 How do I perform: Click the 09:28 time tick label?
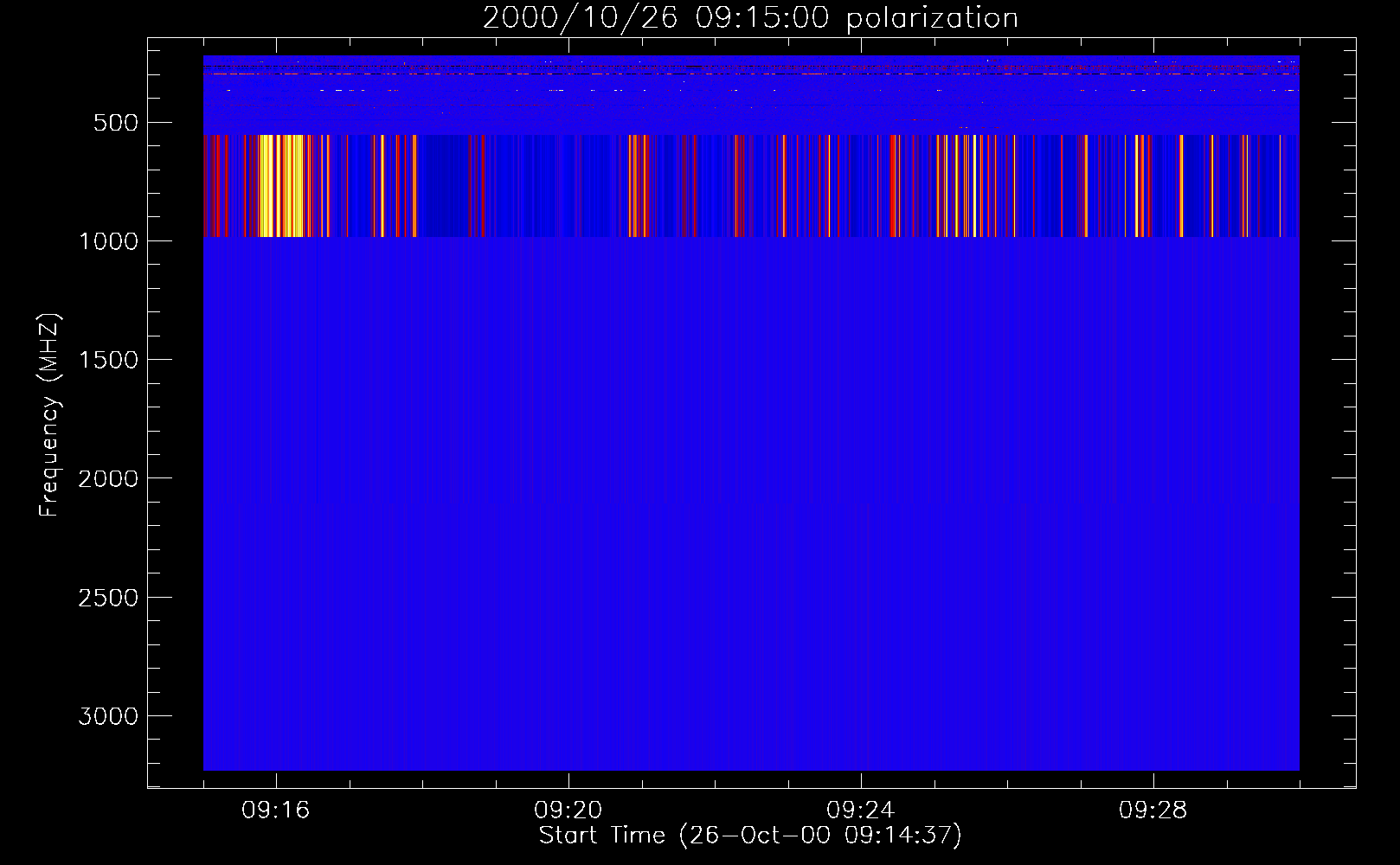(1153, 811)
